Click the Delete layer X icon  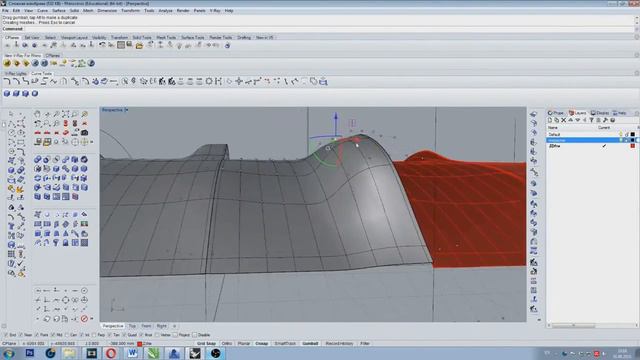[x=564, y=120]
